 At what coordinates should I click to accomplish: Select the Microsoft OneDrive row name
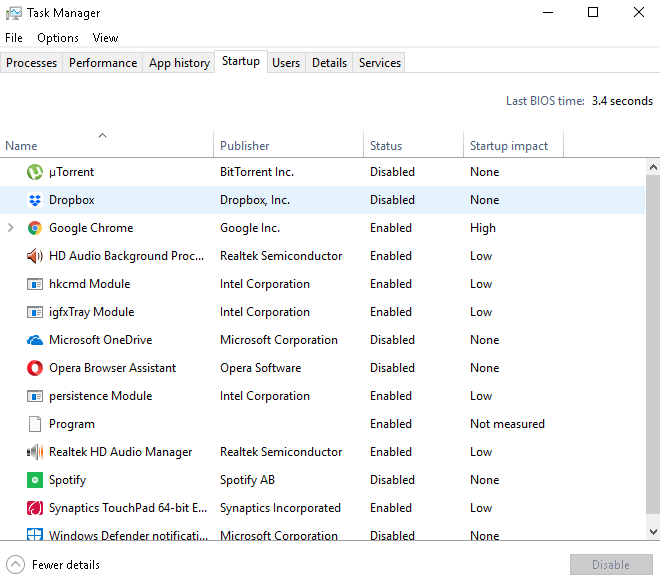tap(100, 340)
